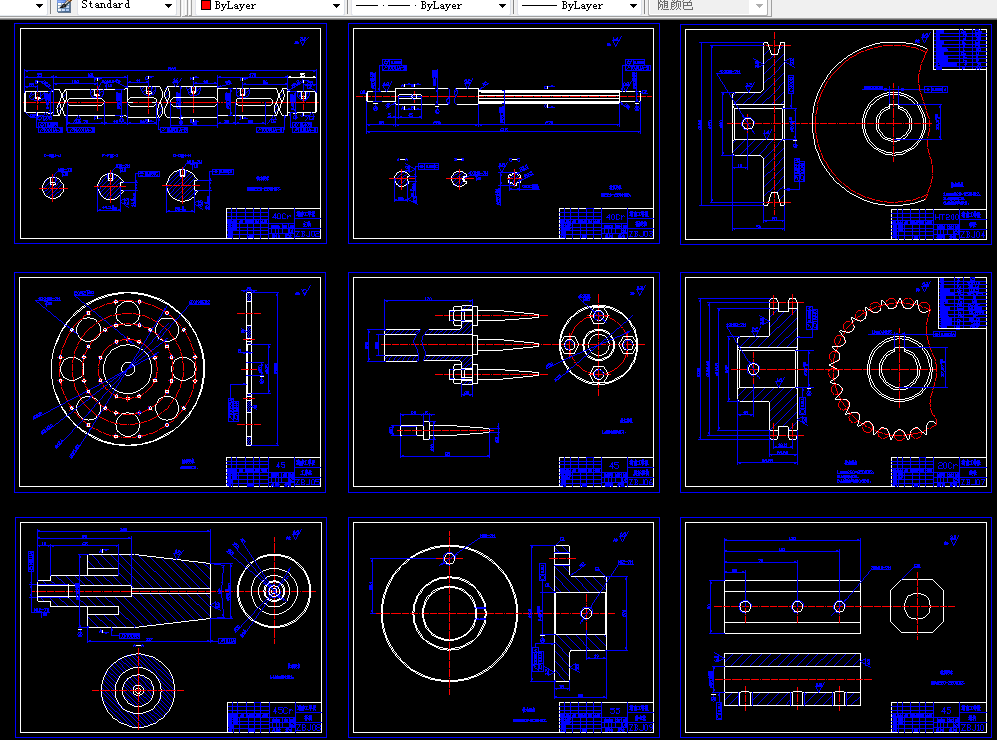Screen dimensions: 997x740
Task: Select the 45Cr conical part drawing sheet
Action: point(170,627)
